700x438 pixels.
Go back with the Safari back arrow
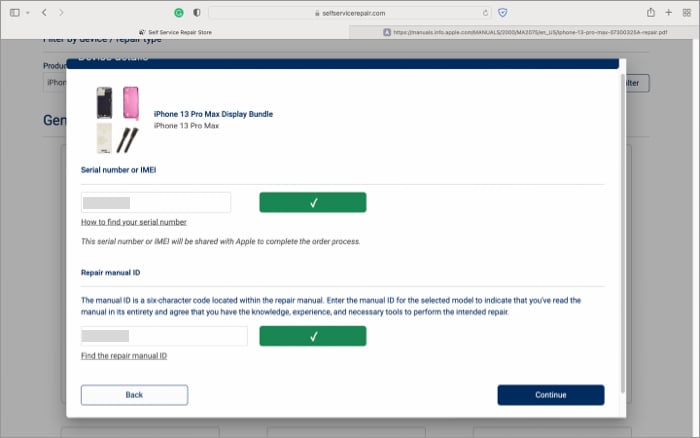44,13
